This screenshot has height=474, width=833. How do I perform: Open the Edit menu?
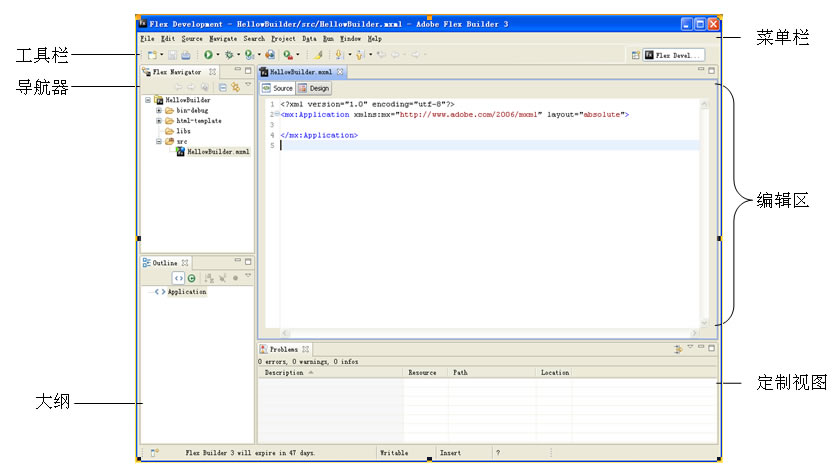tap(168, 39)
